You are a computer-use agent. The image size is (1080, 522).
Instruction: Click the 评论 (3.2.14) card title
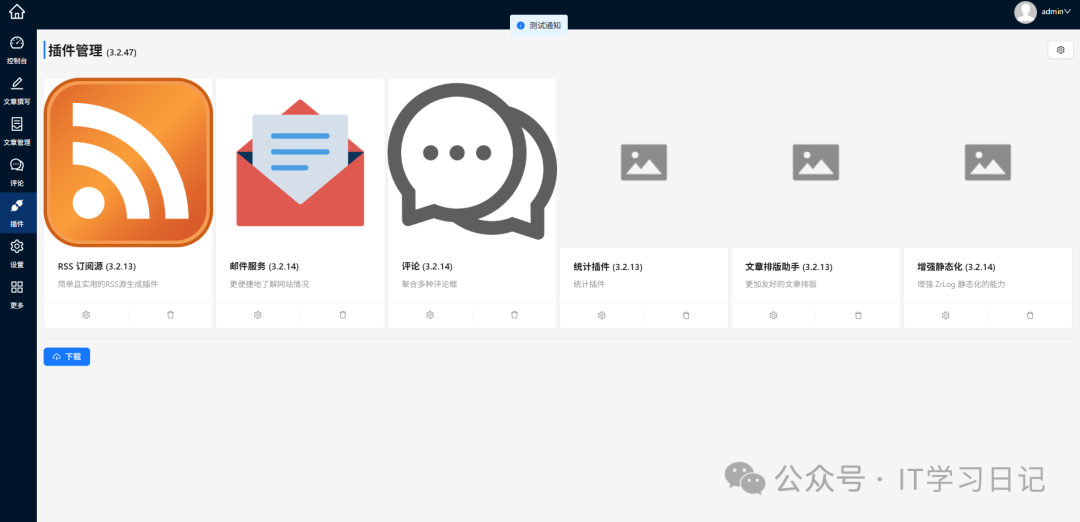[427, 267]
